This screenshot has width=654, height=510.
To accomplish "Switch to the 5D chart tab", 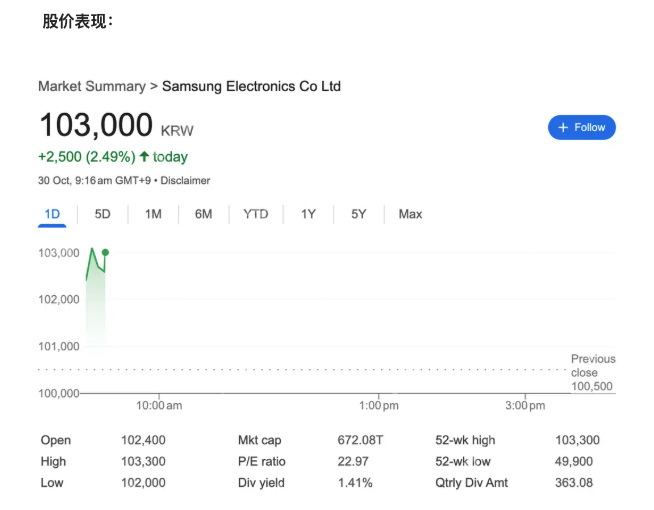I will click(103, 214).
